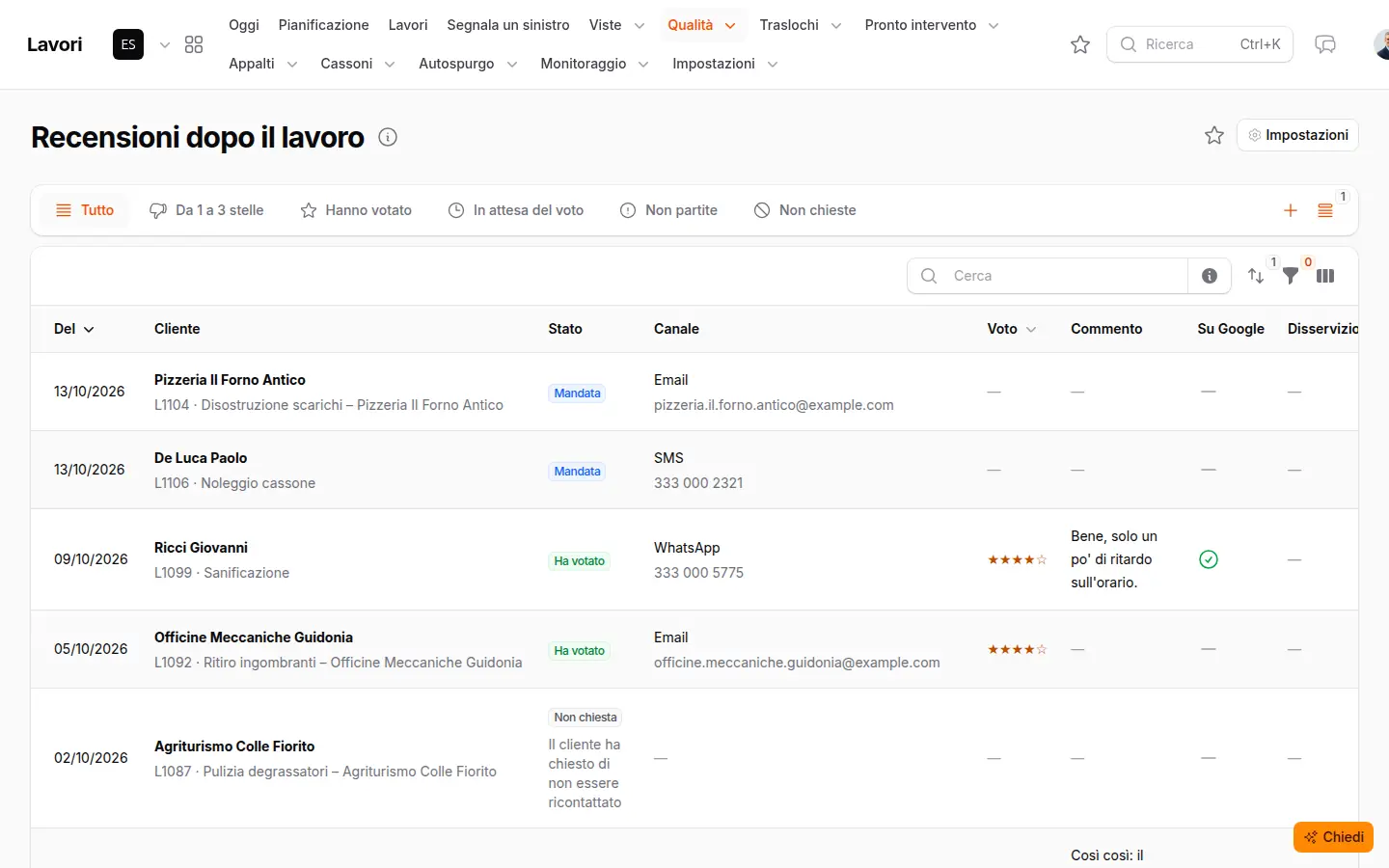Expand the Traslochi menu
The height and width of the screenshot is (868, 1389).
pyautogui.click(x=801, y=25)
